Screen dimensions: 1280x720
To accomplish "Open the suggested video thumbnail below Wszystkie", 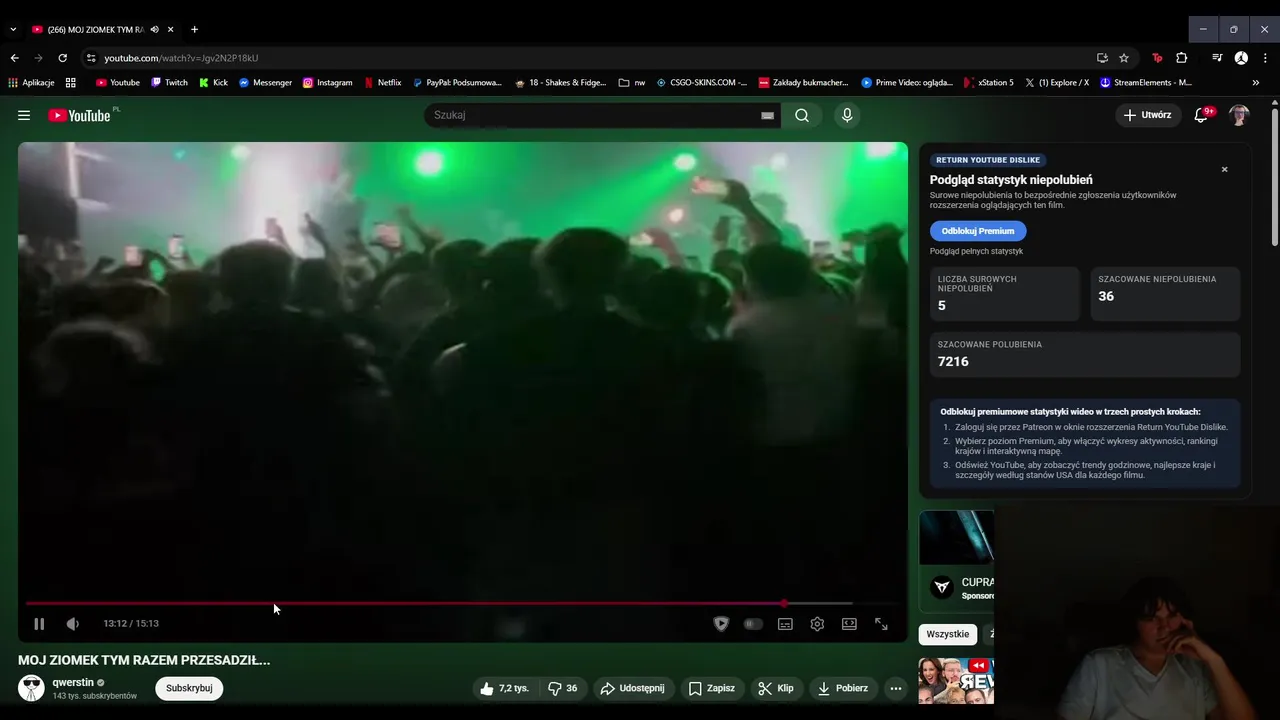I will [956, 681].
